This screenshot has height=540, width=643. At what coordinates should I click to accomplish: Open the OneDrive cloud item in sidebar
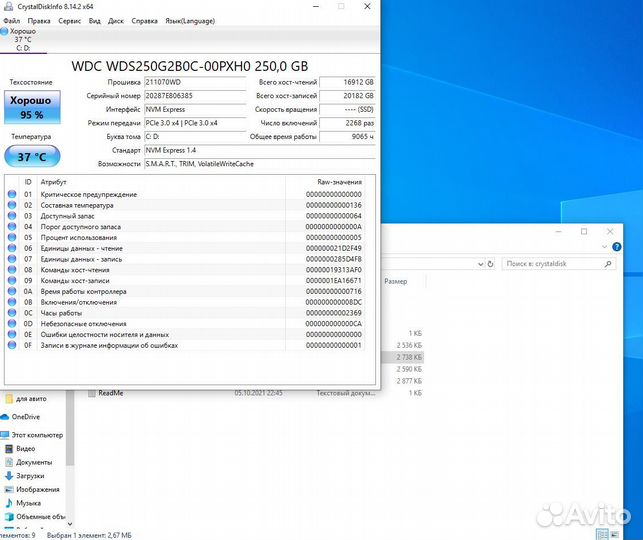[x=26, y=417]
